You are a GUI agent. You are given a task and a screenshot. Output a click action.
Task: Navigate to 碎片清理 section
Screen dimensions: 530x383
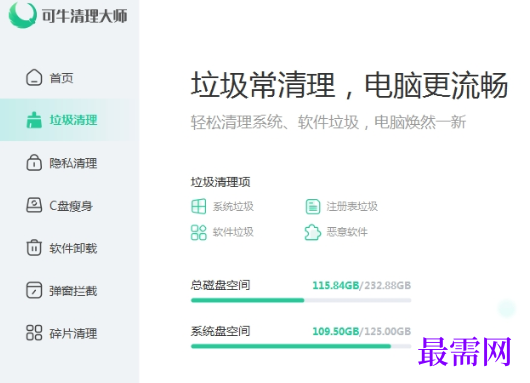point(69,333)
